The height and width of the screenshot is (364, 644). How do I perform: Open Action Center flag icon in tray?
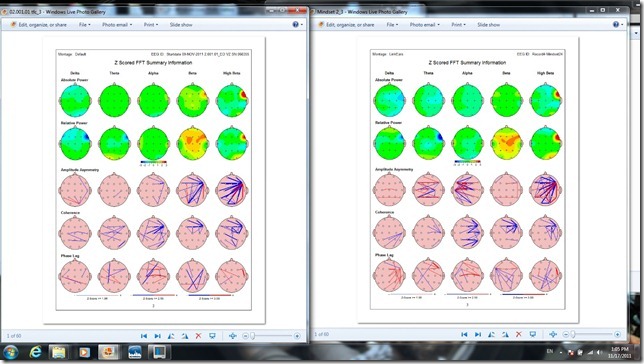pos(571,352)
